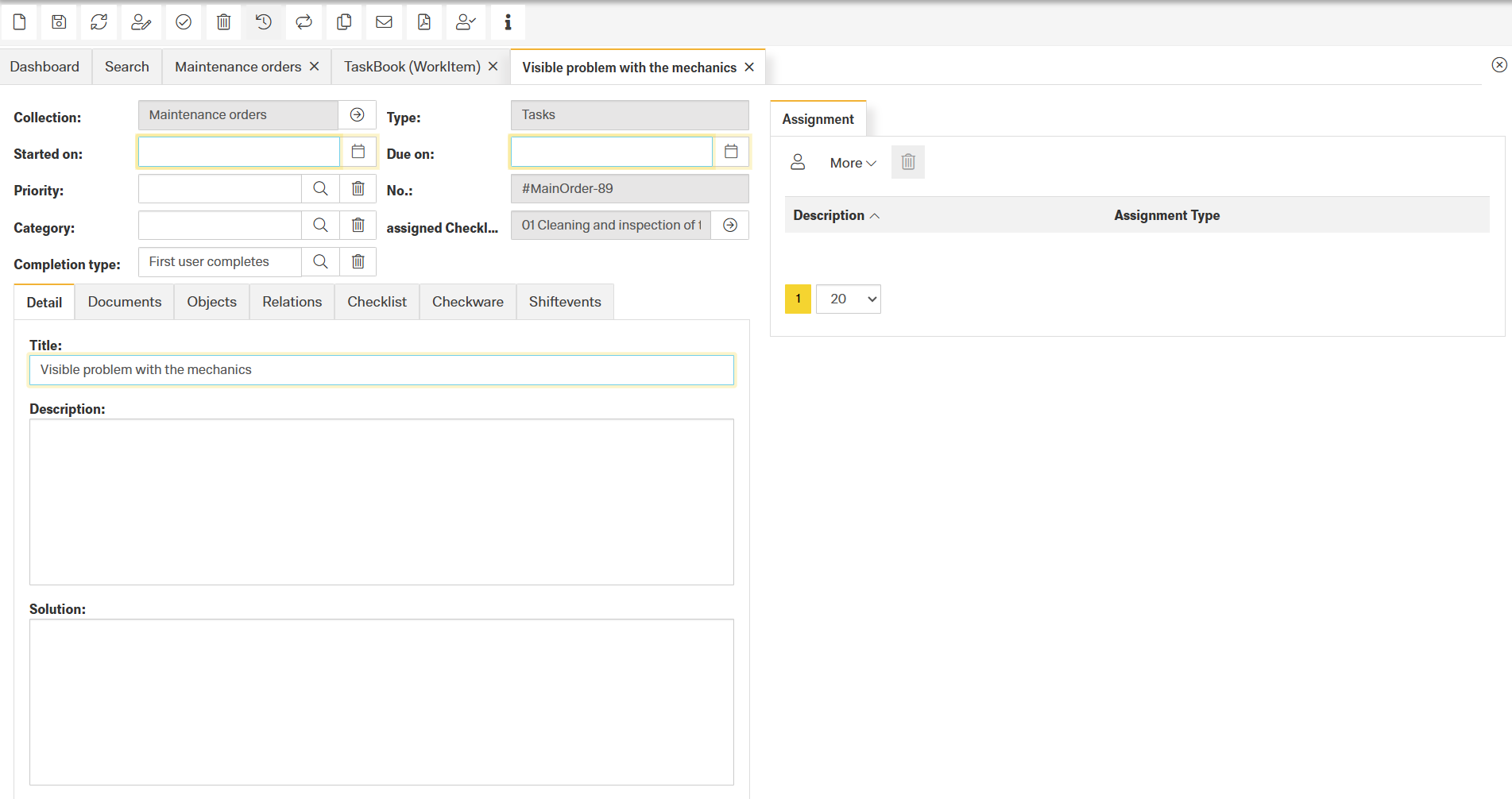
Task: Click into the Description text area
Action: [381, 502]
